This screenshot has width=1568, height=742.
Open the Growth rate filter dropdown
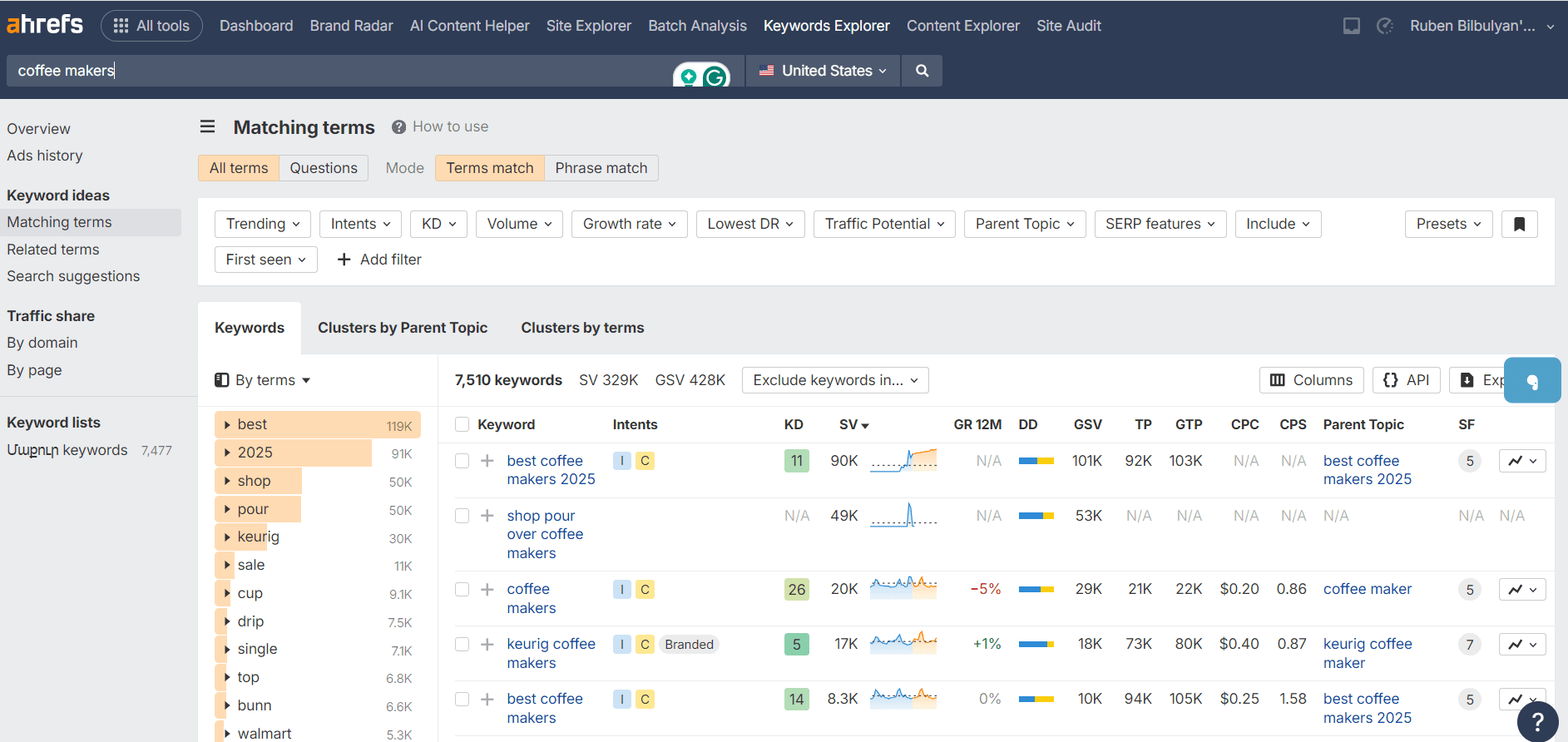click(x=629, y=224)
